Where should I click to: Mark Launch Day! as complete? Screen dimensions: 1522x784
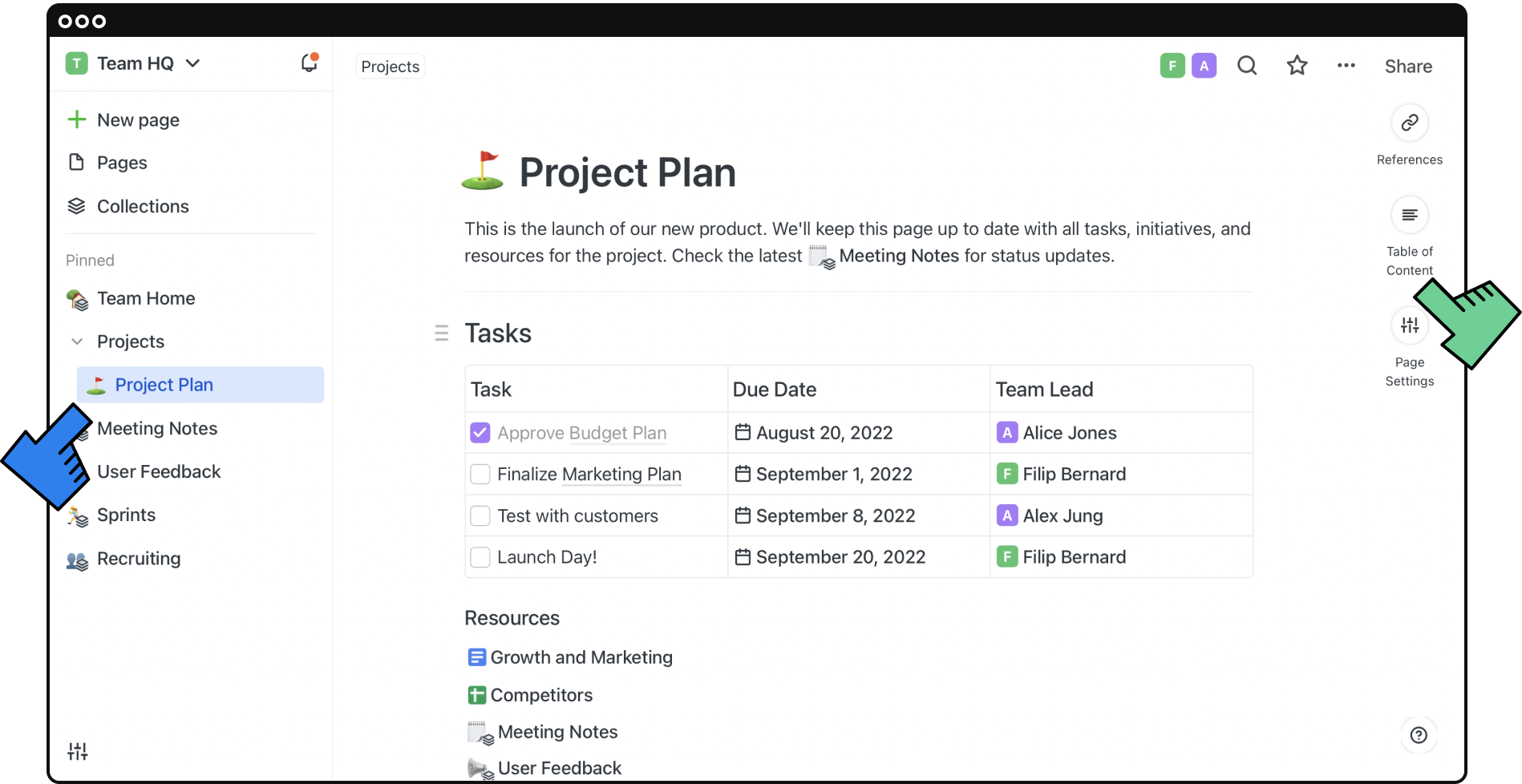tap(480, 556)
